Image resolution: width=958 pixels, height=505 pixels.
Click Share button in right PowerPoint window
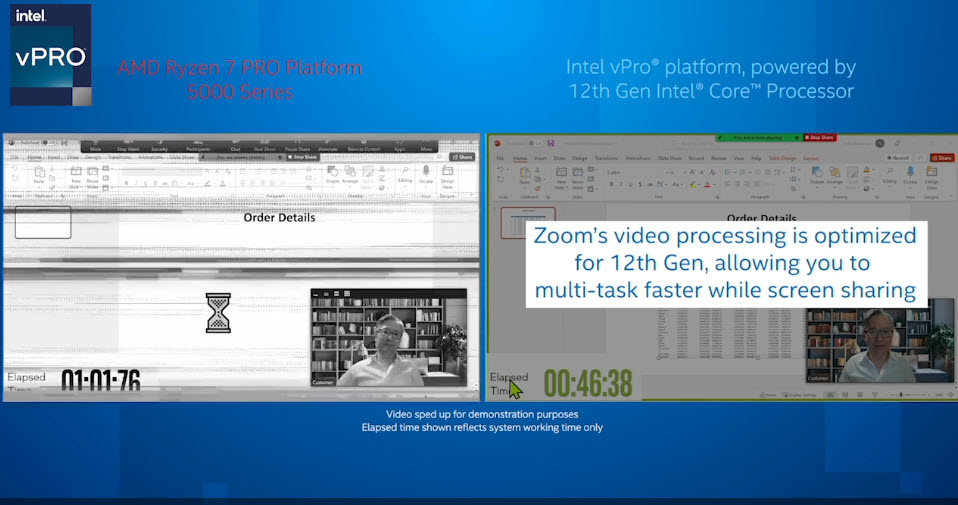tap(943, 158)
